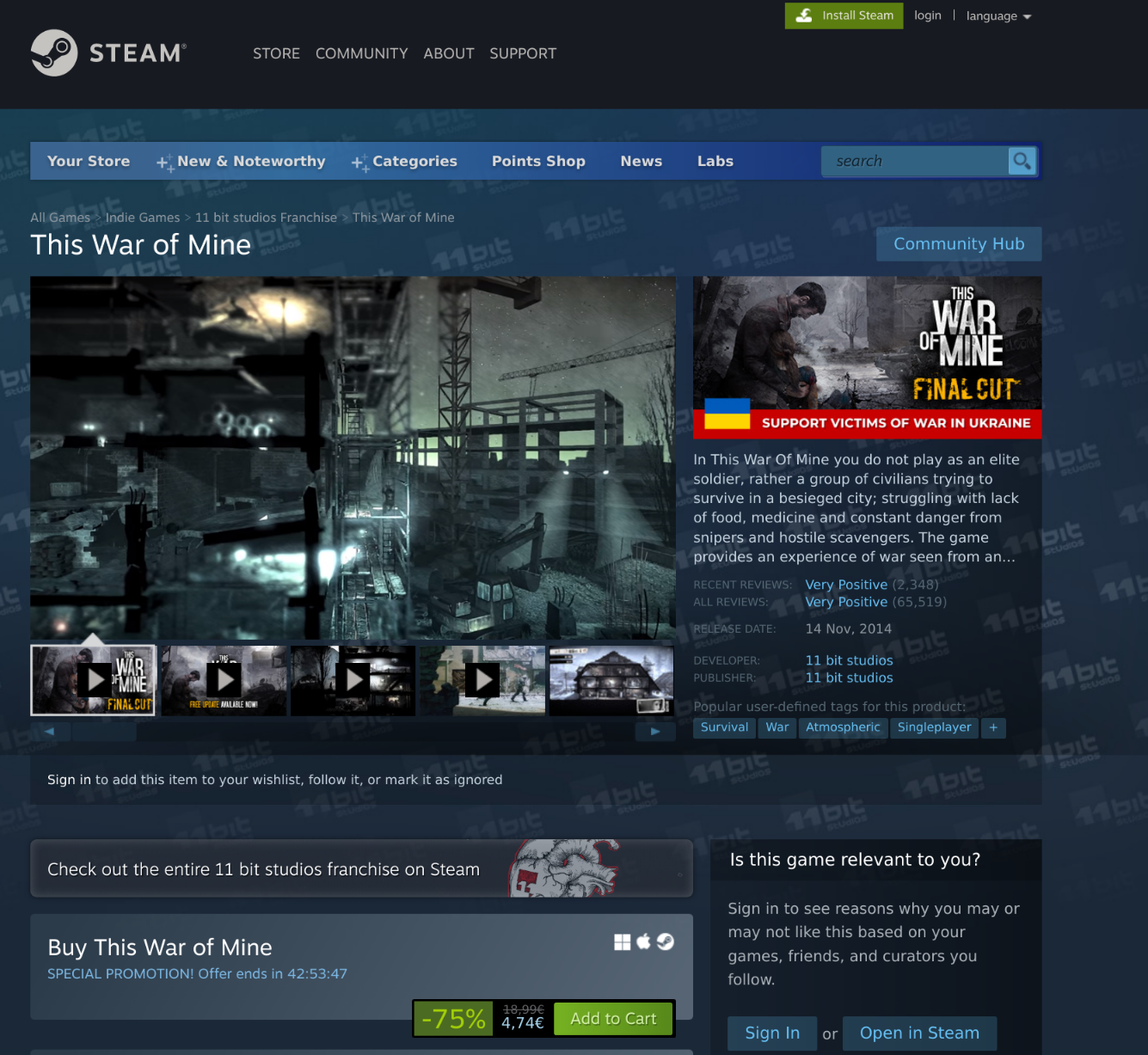Select the Survival tag
The height and width of the screenshot is (1055, 1148).
pyautogui.click(x=724, y=727)
